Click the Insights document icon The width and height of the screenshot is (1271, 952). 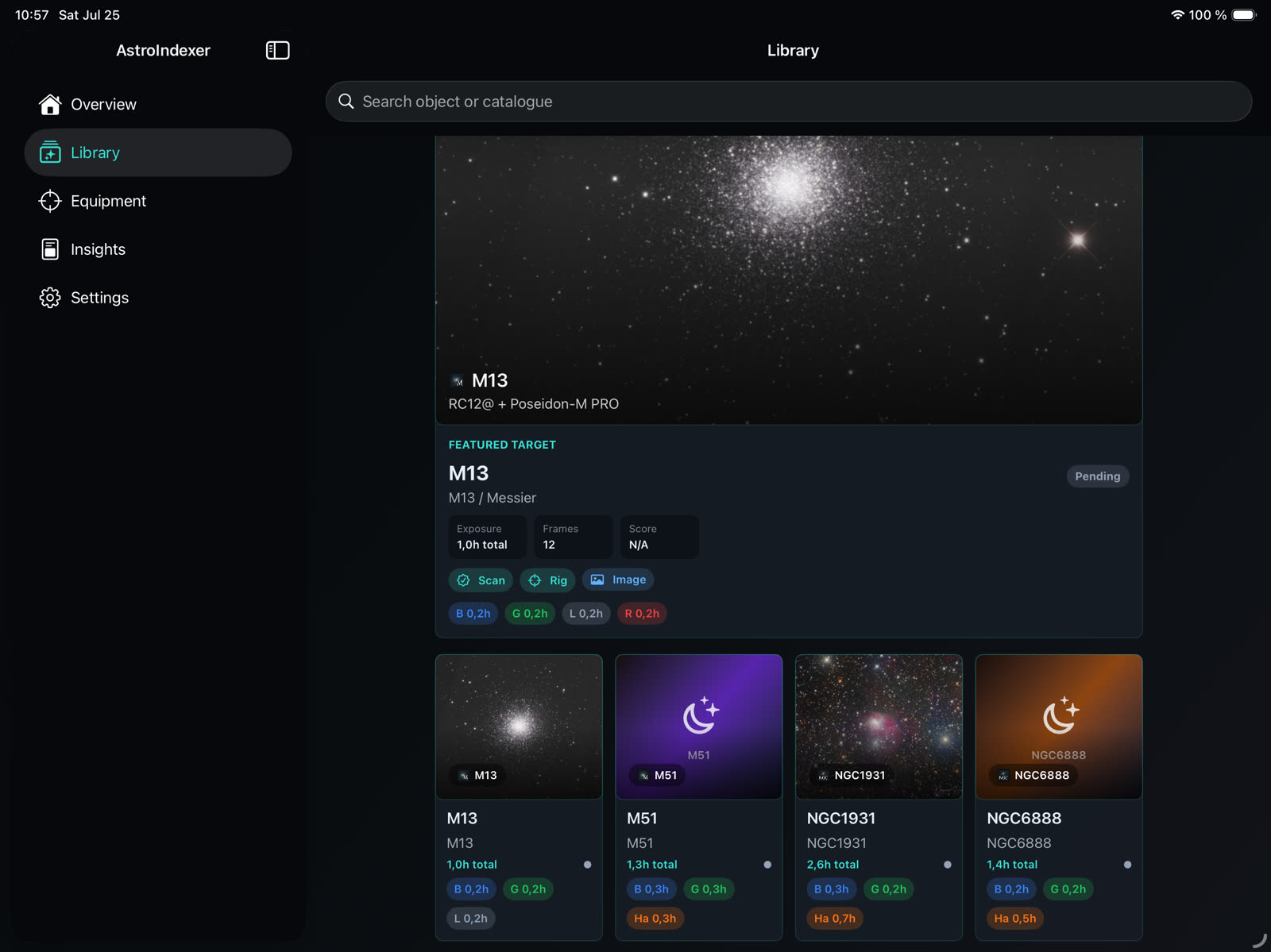pos(50,249)
